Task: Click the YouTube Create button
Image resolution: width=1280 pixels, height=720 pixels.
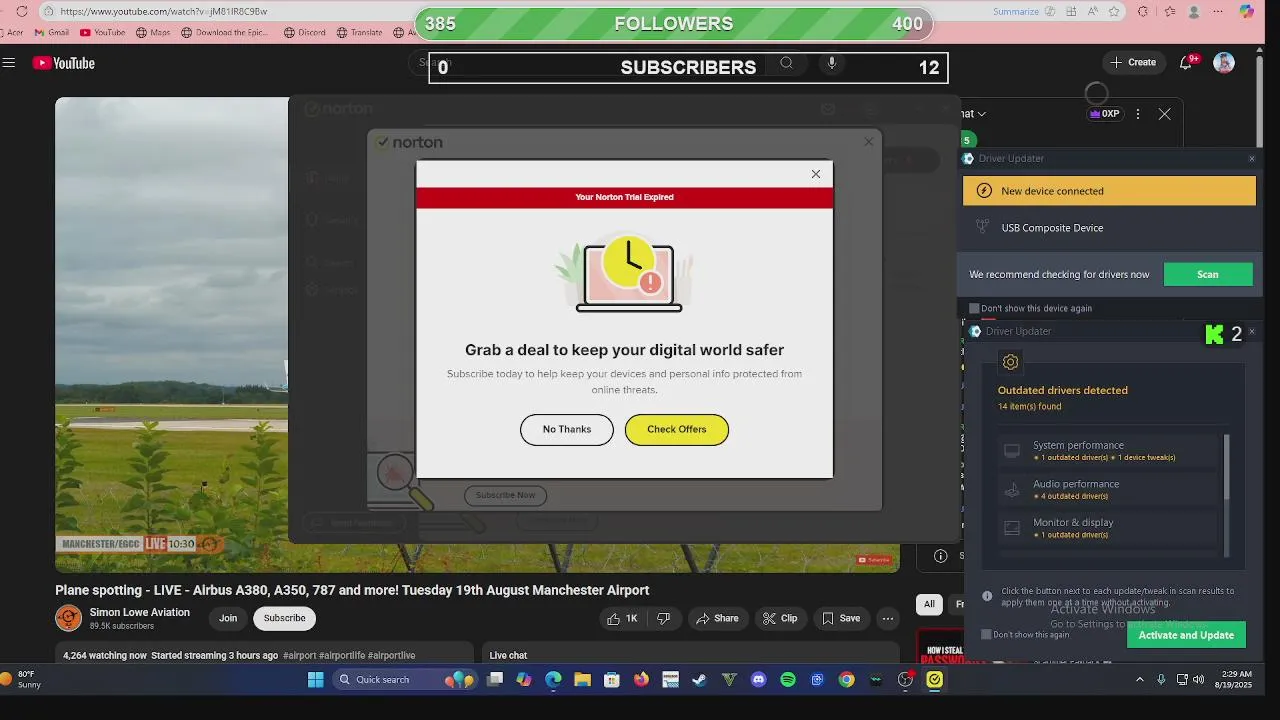Action: (x=1133, y=62)
